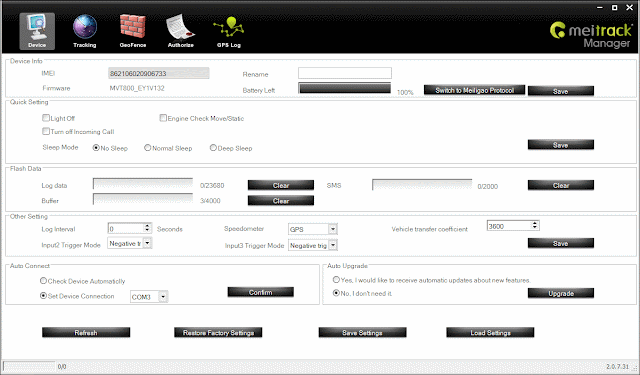The width and height of the screenshot is (640, 375).
Task: Clear the SMS flash data
Action: coord(561,185)
